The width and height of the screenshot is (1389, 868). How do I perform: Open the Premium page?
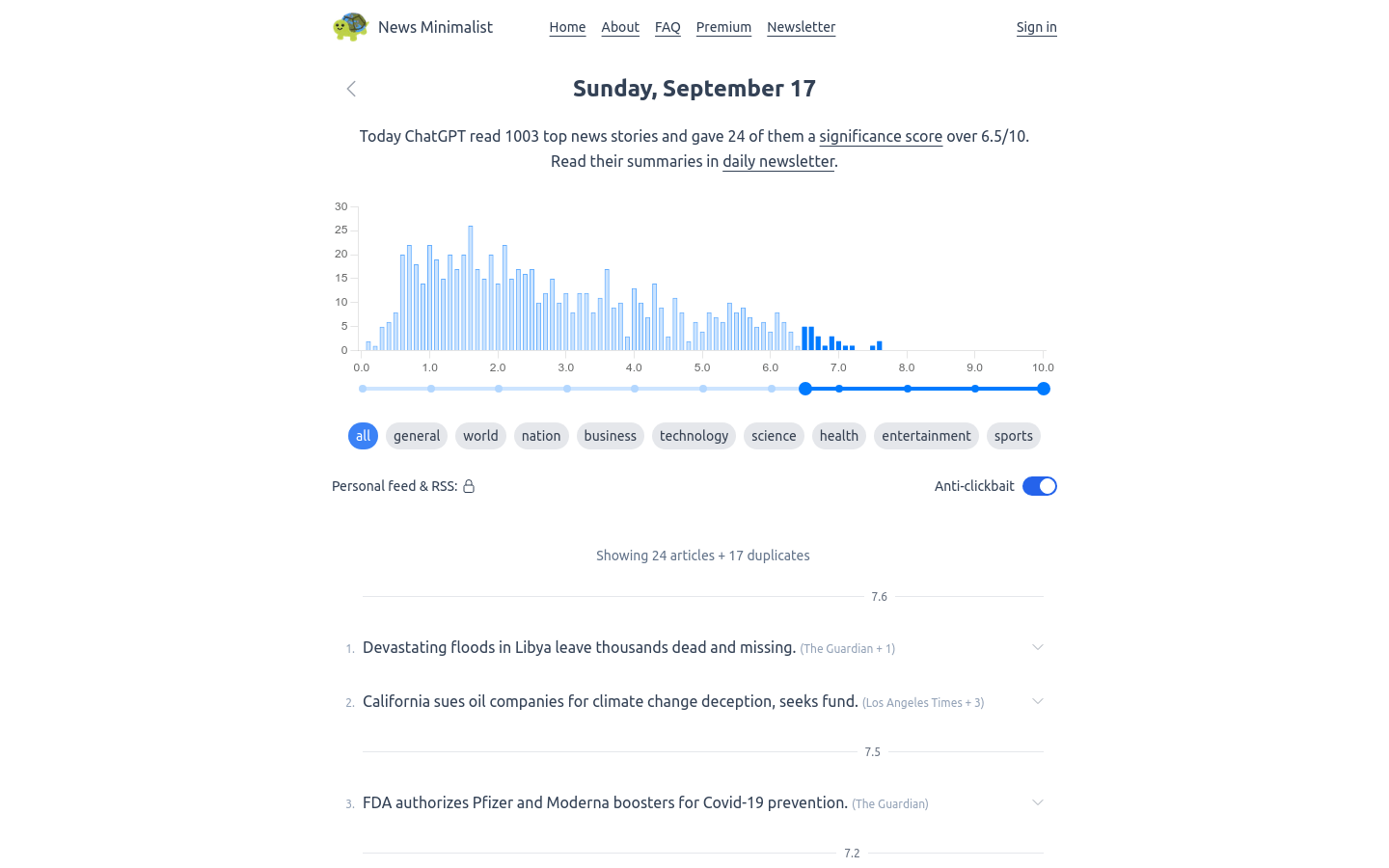click(723, 27)
